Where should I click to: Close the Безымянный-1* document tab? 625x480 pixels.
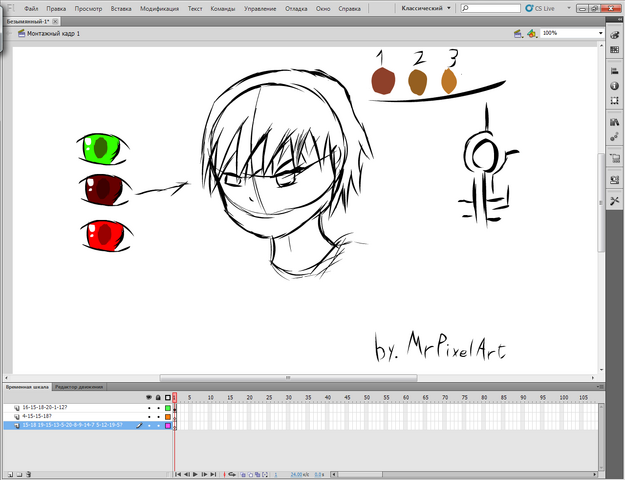[55, 22]
